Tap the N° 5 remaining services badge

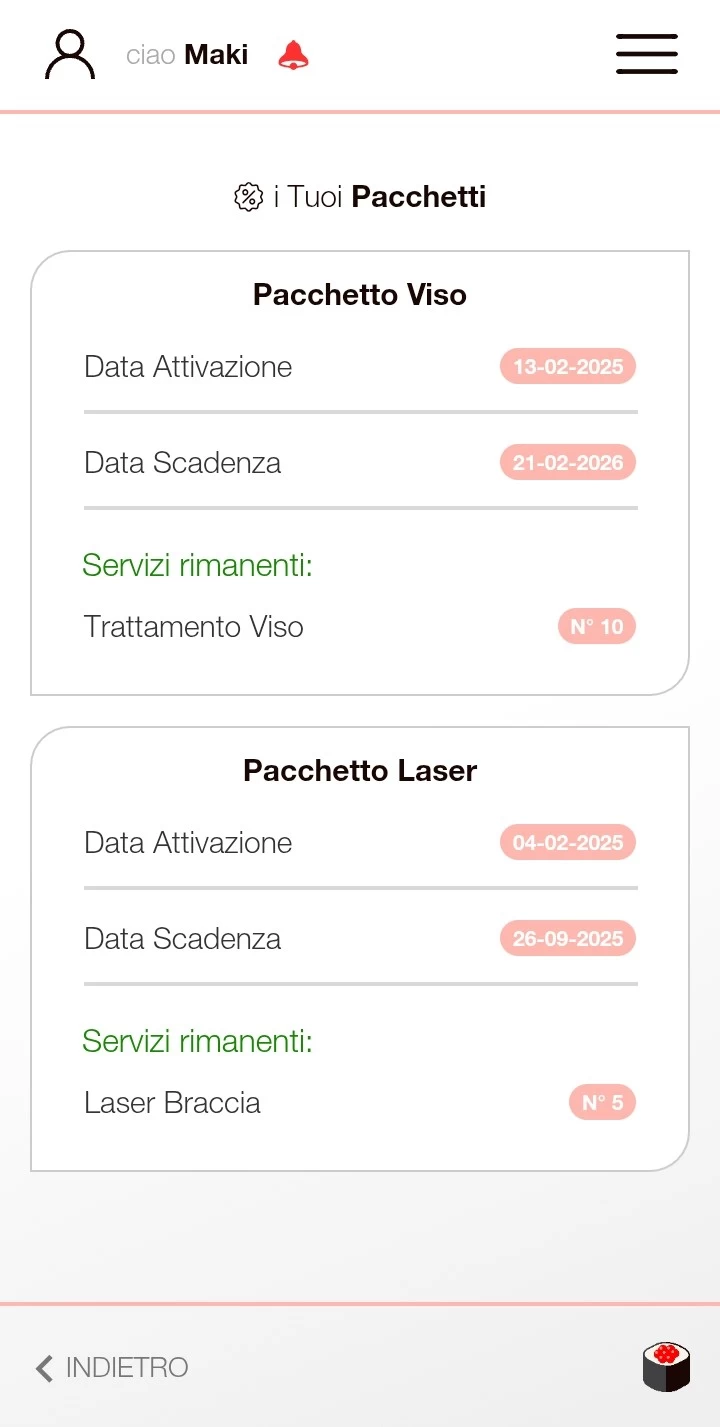[602, 1103]
